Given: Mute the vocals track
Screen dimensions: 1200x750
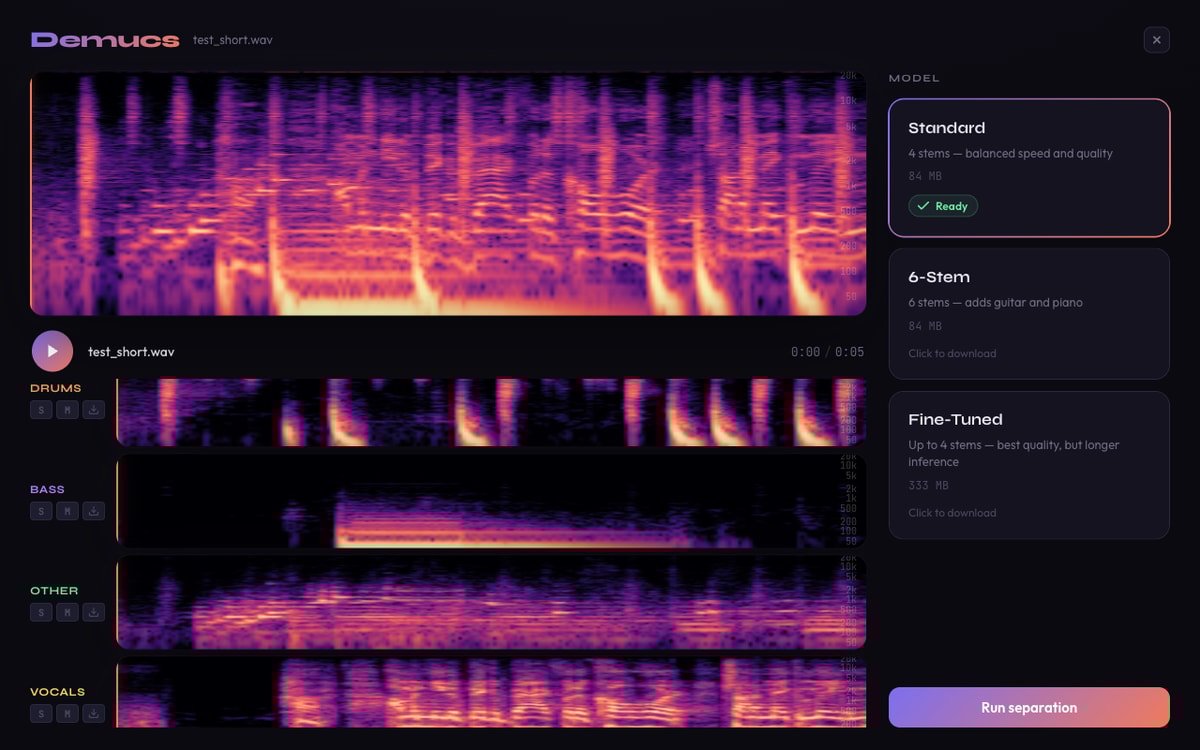Looking at the screenshot, I should 67,713.
